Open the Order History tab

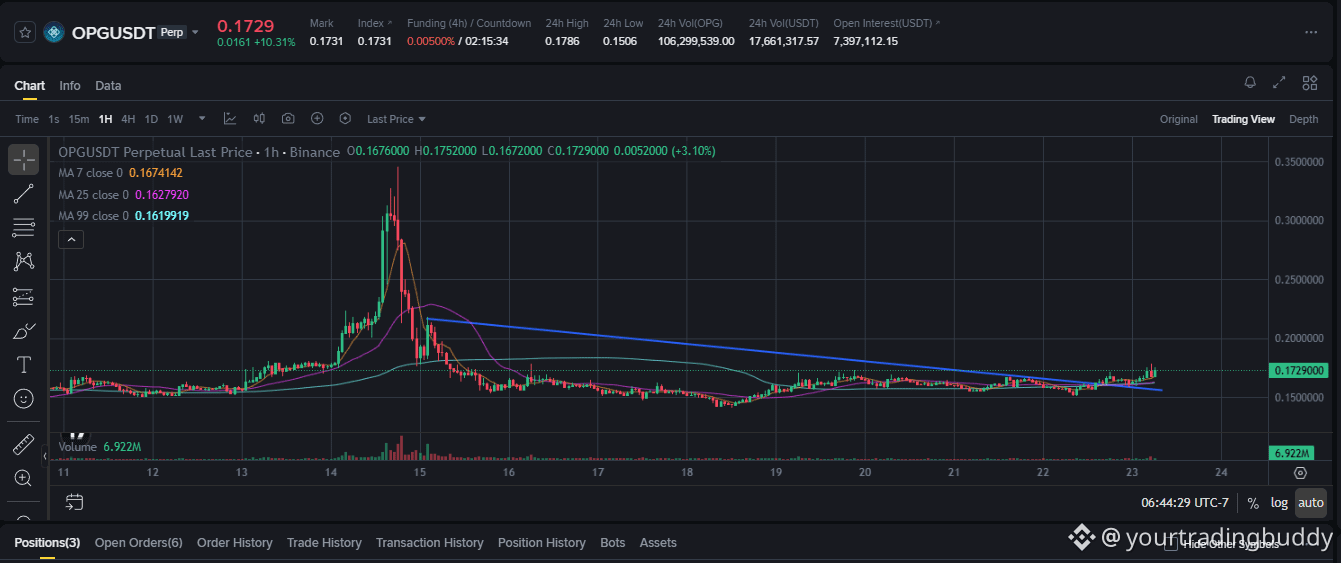(x=235, y=543)
